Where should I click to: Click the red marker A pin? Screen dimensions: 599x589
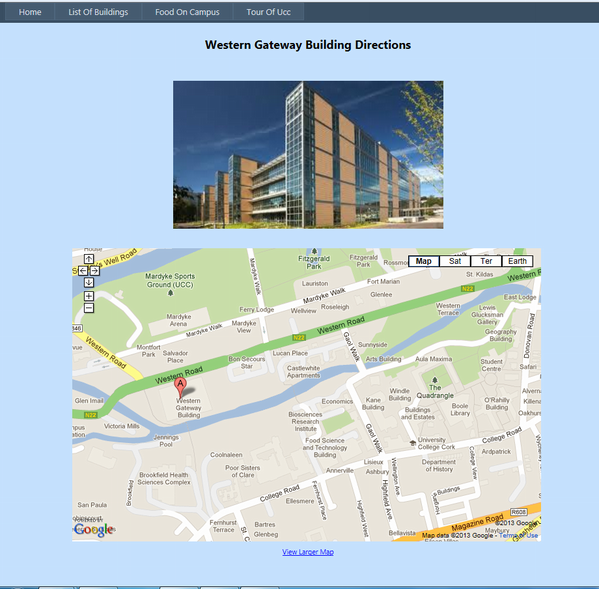pos(180,387)
